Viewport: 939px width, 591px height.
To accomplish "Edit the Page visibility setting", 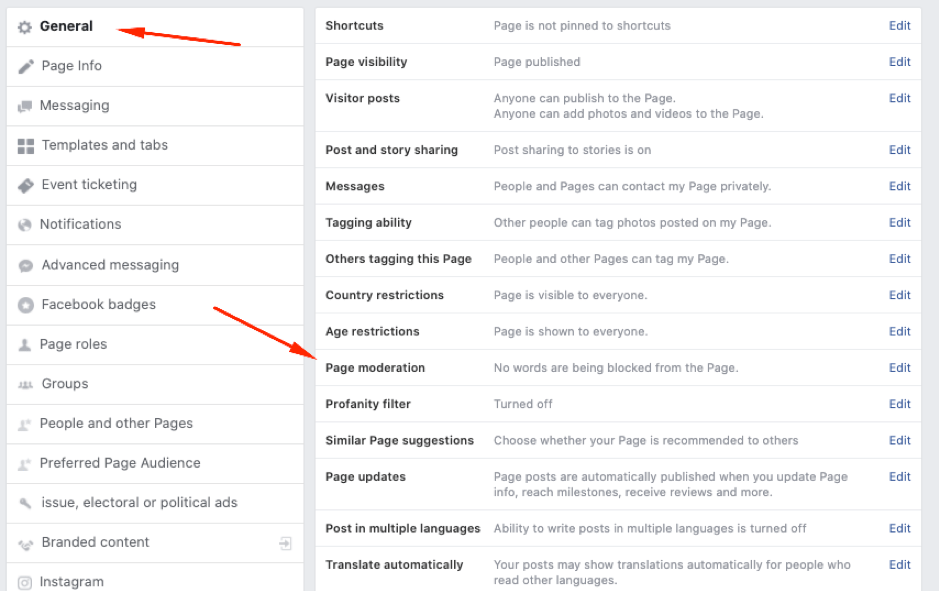I will click(x=898, y=61).
